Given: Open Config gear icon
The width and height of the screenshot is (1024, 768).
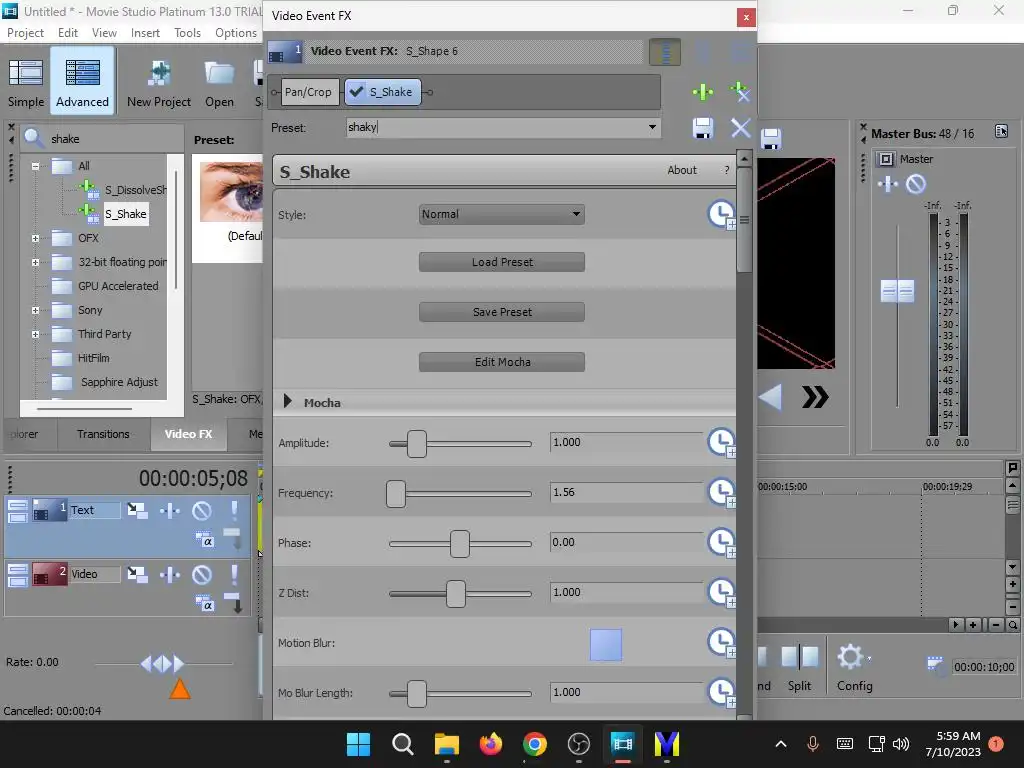Looking at the screenshot, I should point(850,657).
